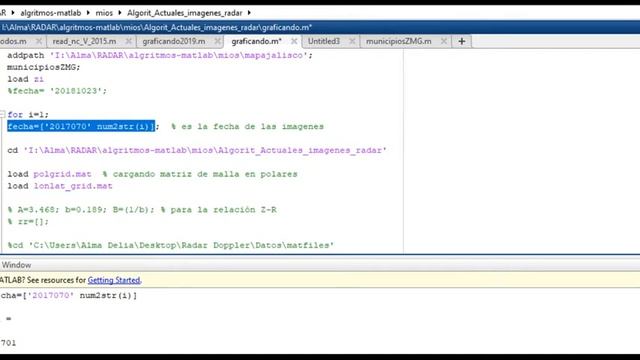The height and width of the screenshot is (360, 640).
Task: Expand arrow after mios in path
Action: (x=120, y=13)
